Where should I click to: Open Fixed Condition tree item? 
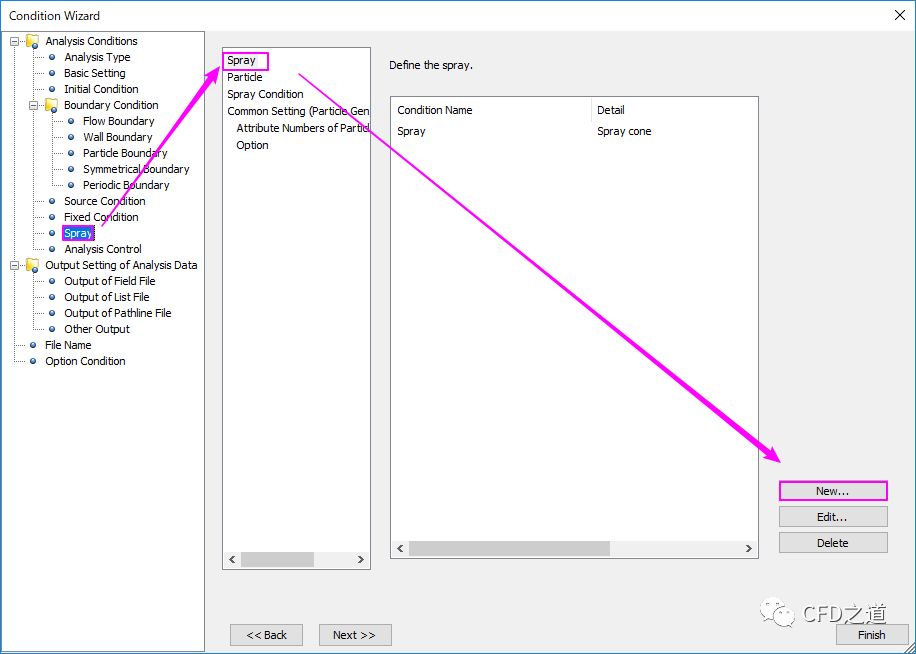coord(101,217)
